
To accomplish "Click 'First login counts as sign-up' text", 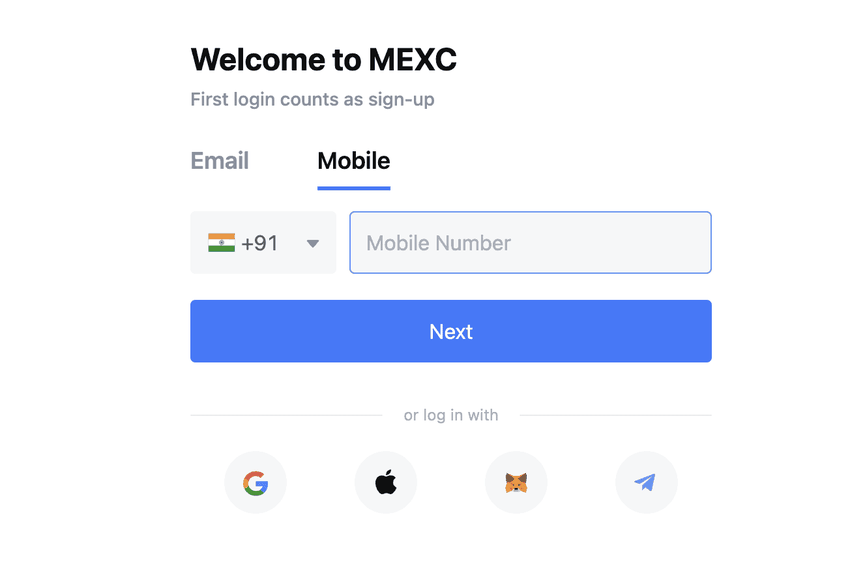I will [x=312, y=100].
